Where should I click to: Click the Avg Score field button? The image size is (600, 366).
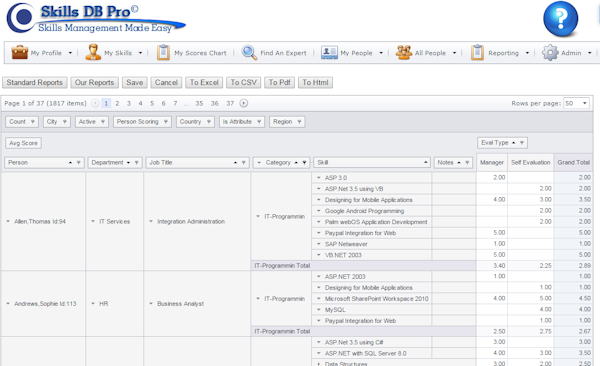[x=23, y=143]
